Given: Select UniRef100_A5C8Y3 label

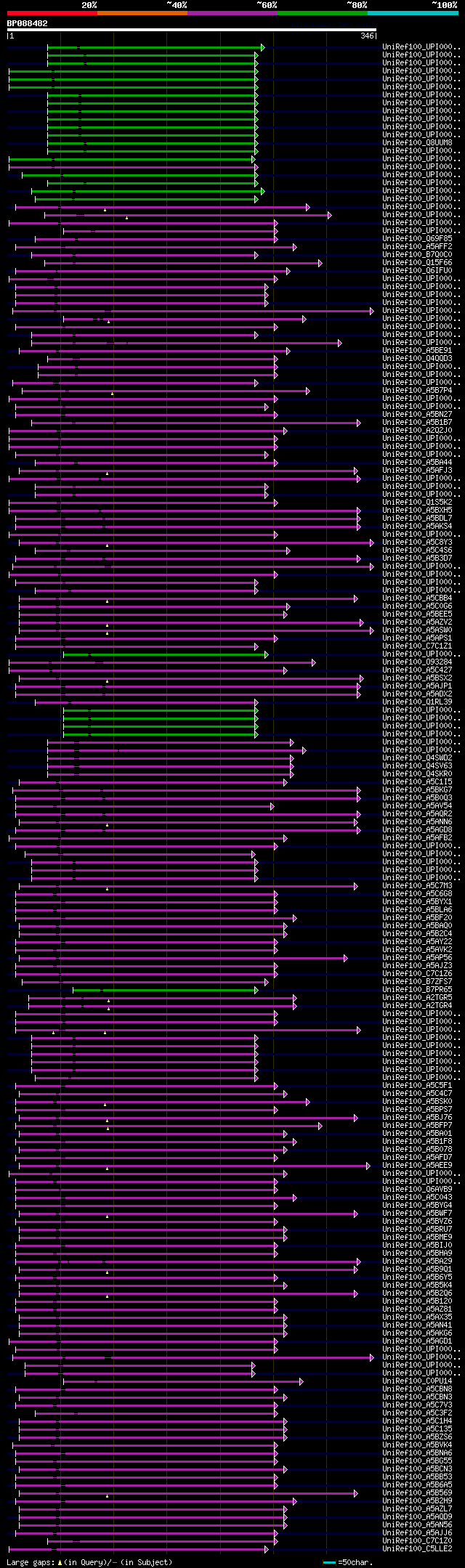Looking at the screenshot, I should (x=417, y=543).
